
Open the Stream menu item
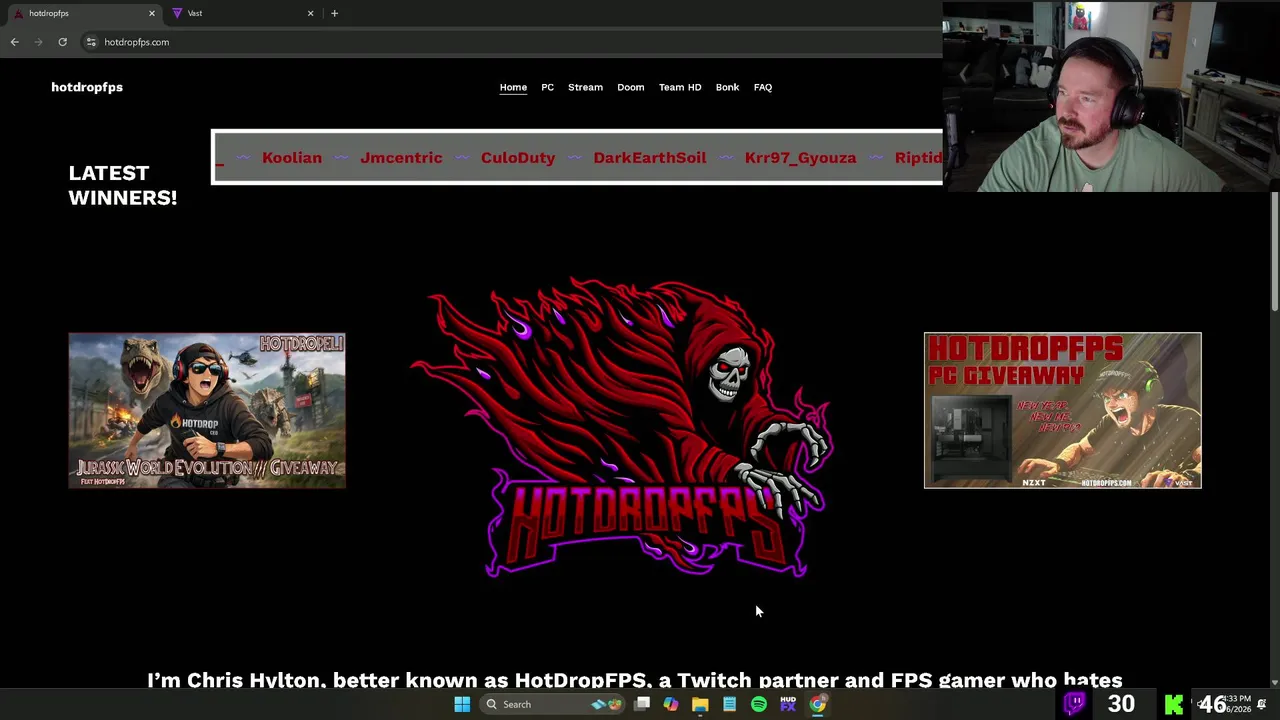585,87
